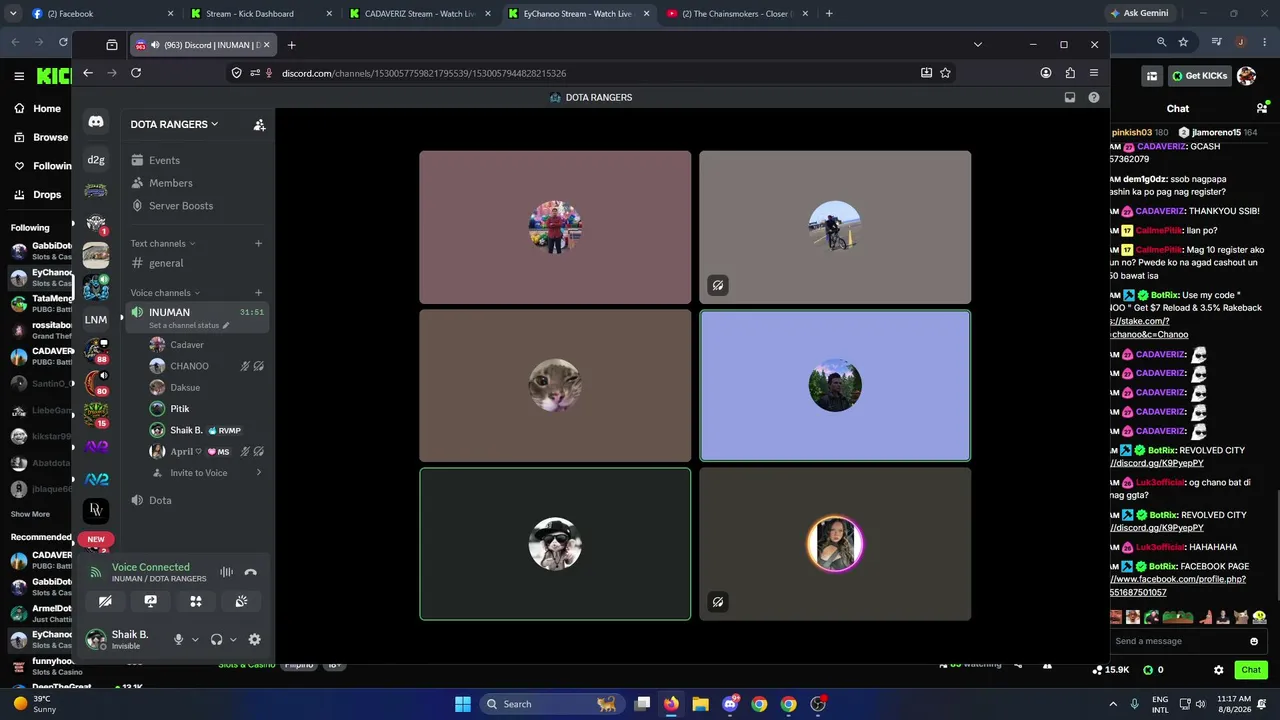Open emoji picker in Kick chat
Viewport: 1280px width, 720px height.
click(1254, 641)
